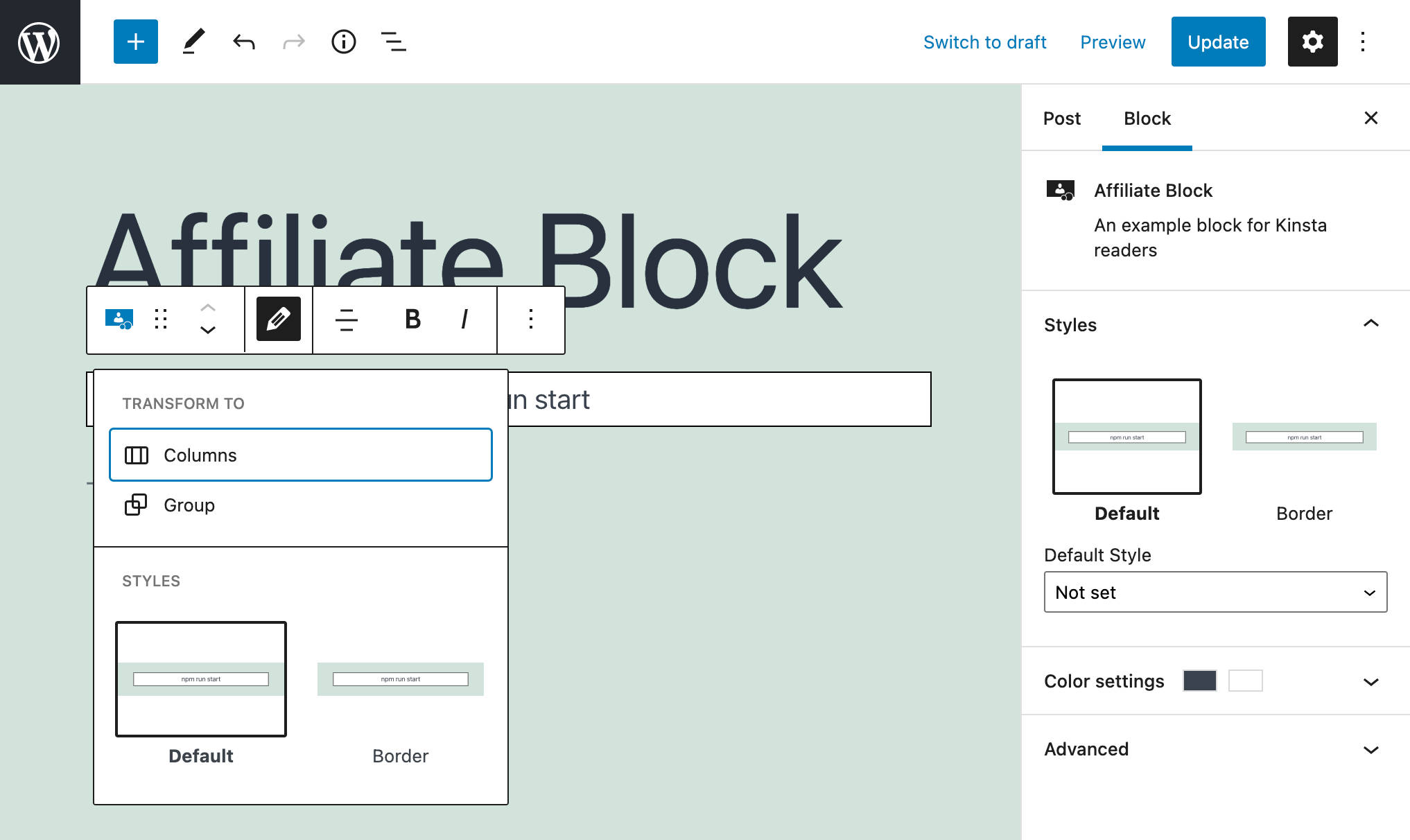The width and height of the screenshot is (1410, 840).
Task: Open the block inserter plus button
Action: point(136,42)
